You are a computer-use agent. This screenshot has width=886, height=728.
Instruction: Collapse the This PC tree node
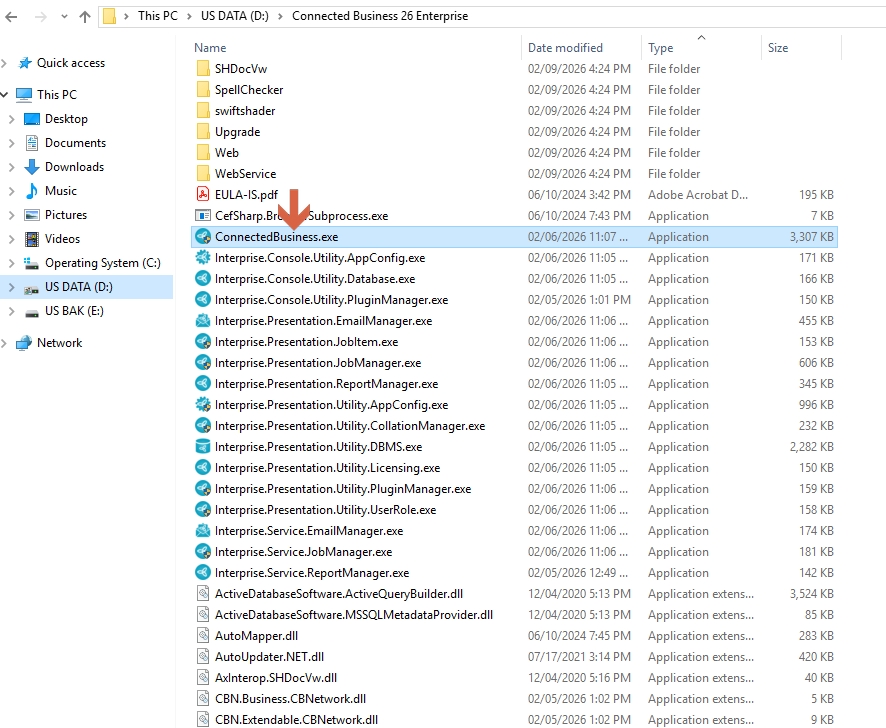(6, 95)
